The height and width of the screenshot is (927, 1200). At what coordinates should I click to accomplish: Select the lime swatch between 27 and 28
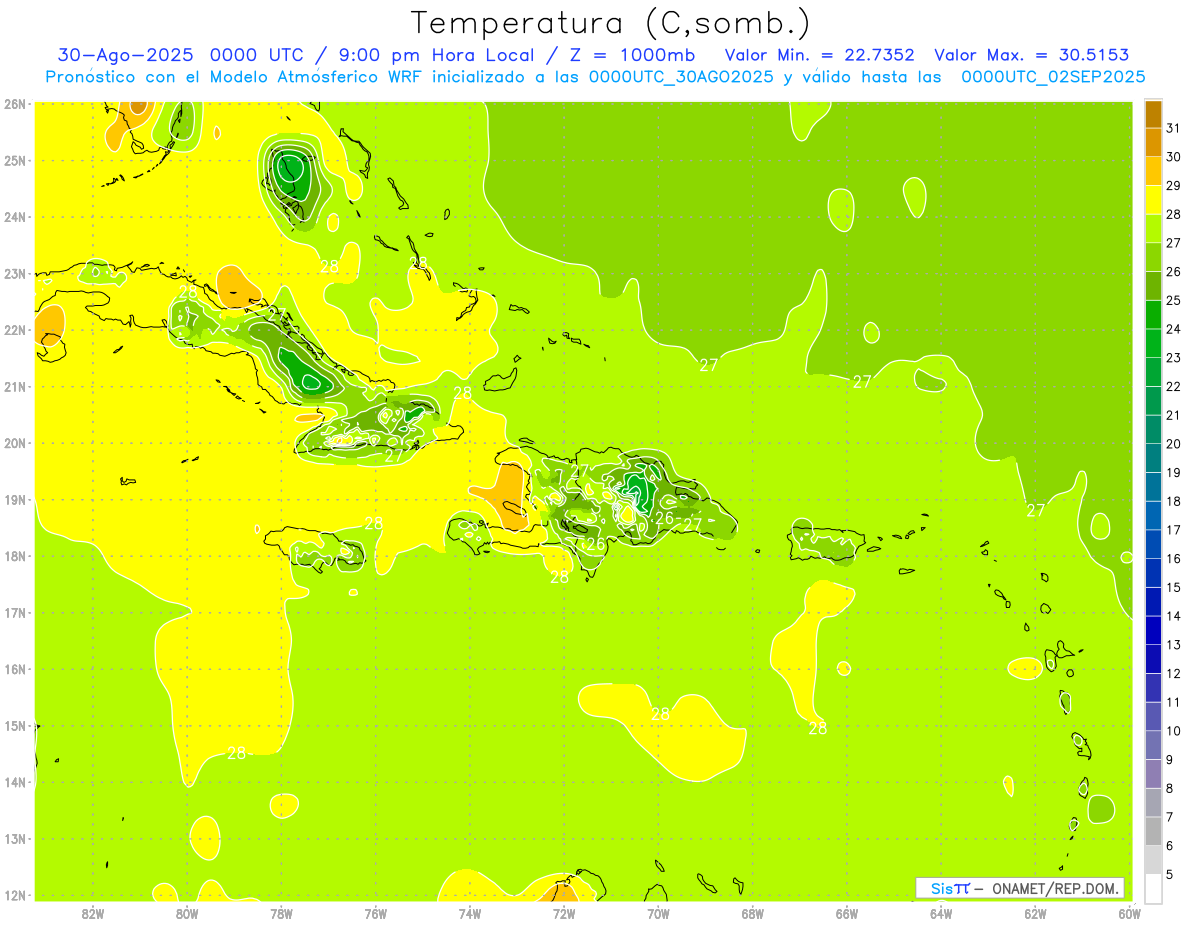pyautogui.click(x=1153, y=228)
